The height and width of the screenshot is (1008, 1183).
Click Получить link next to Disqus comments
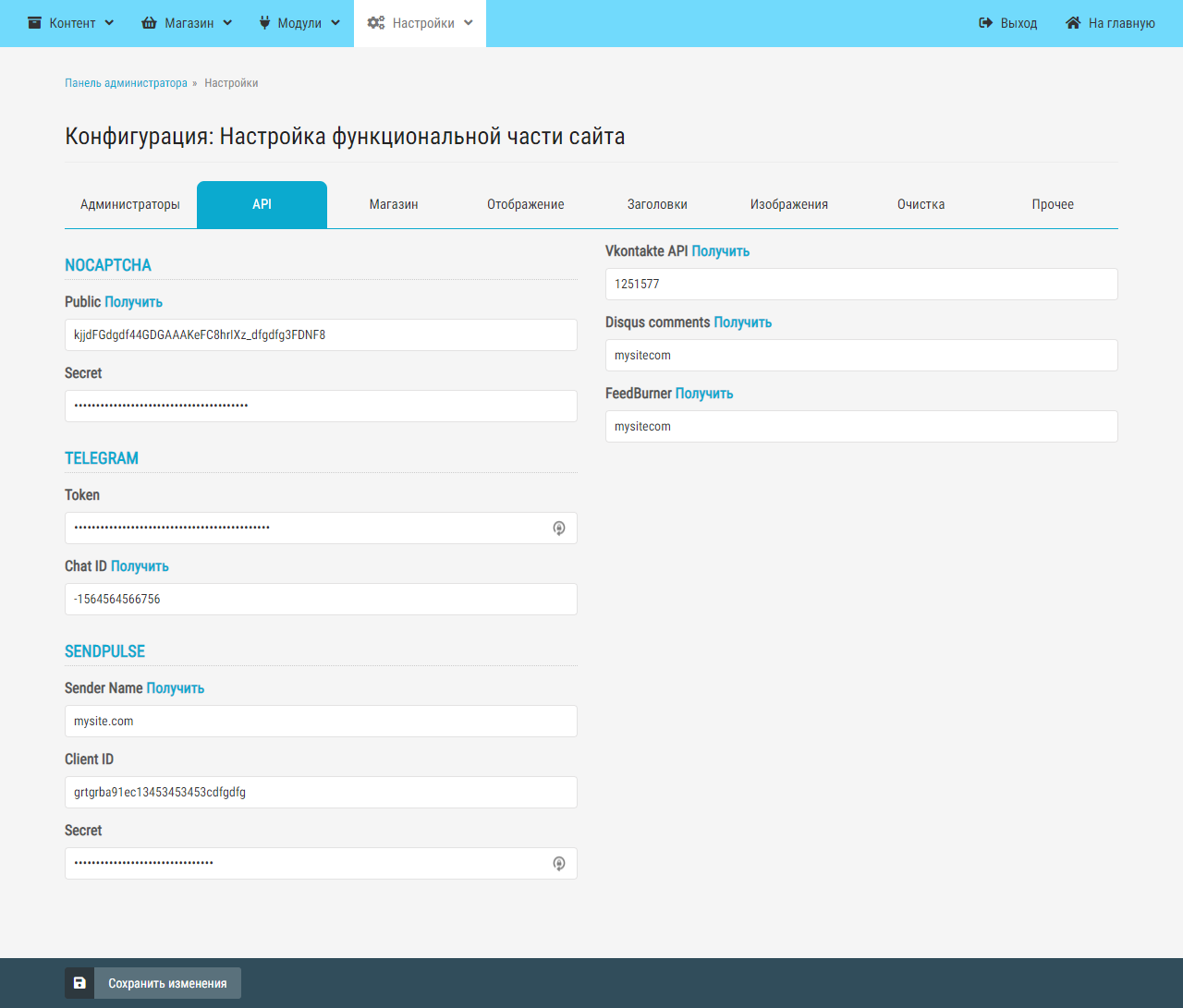[743, 322]
